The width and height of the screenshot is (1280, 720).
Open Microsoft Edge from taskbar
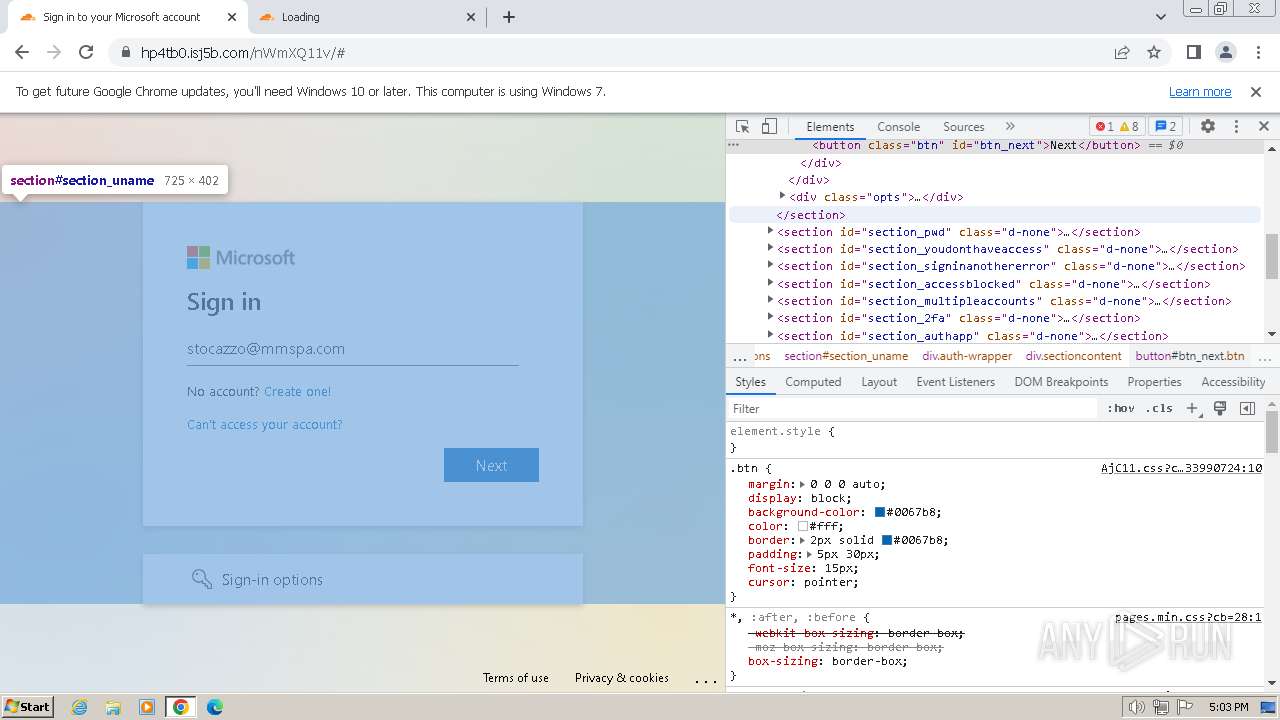(215, 706)
